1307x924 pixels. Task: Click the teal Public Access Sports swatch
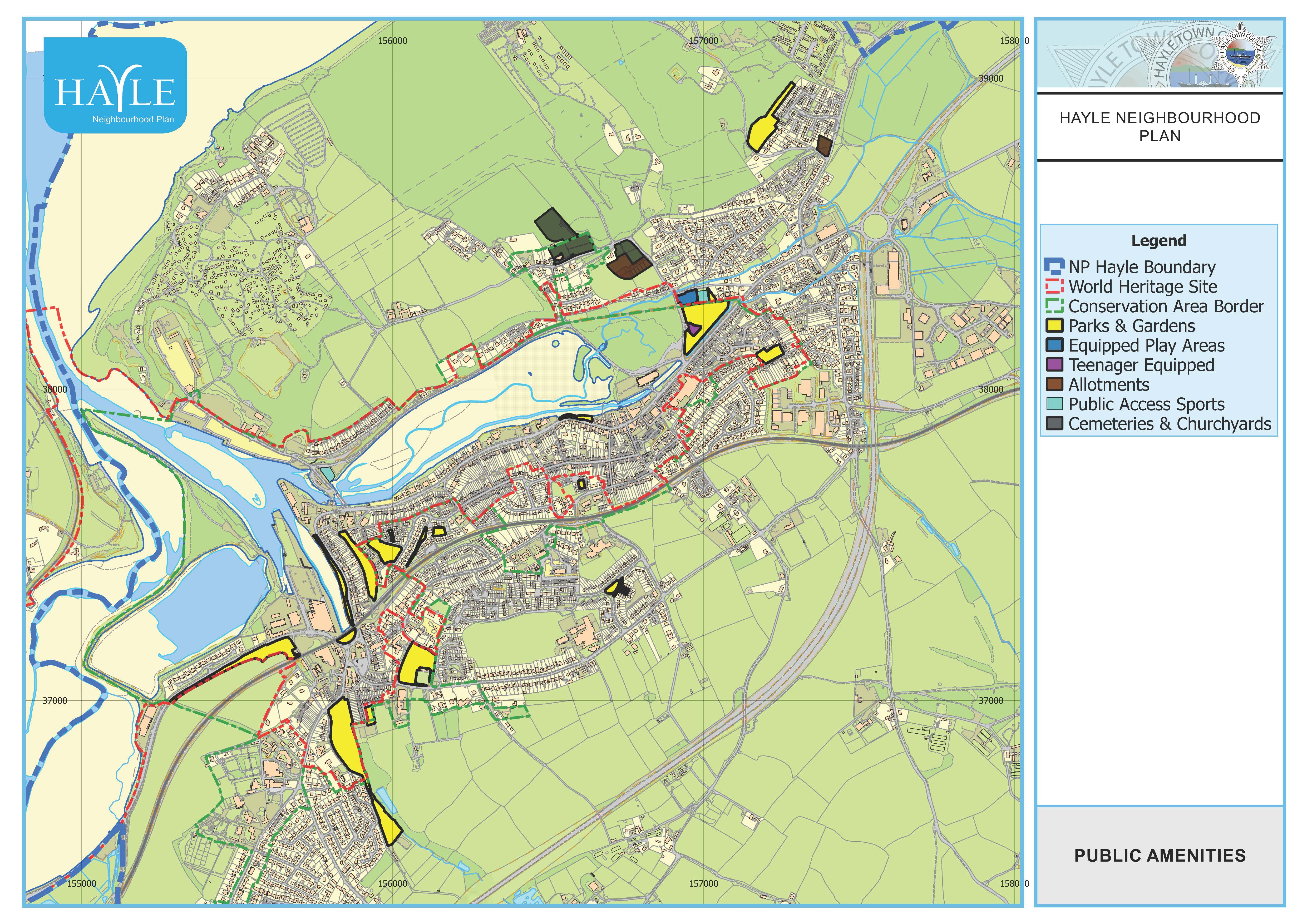[x=1054, y=404]
